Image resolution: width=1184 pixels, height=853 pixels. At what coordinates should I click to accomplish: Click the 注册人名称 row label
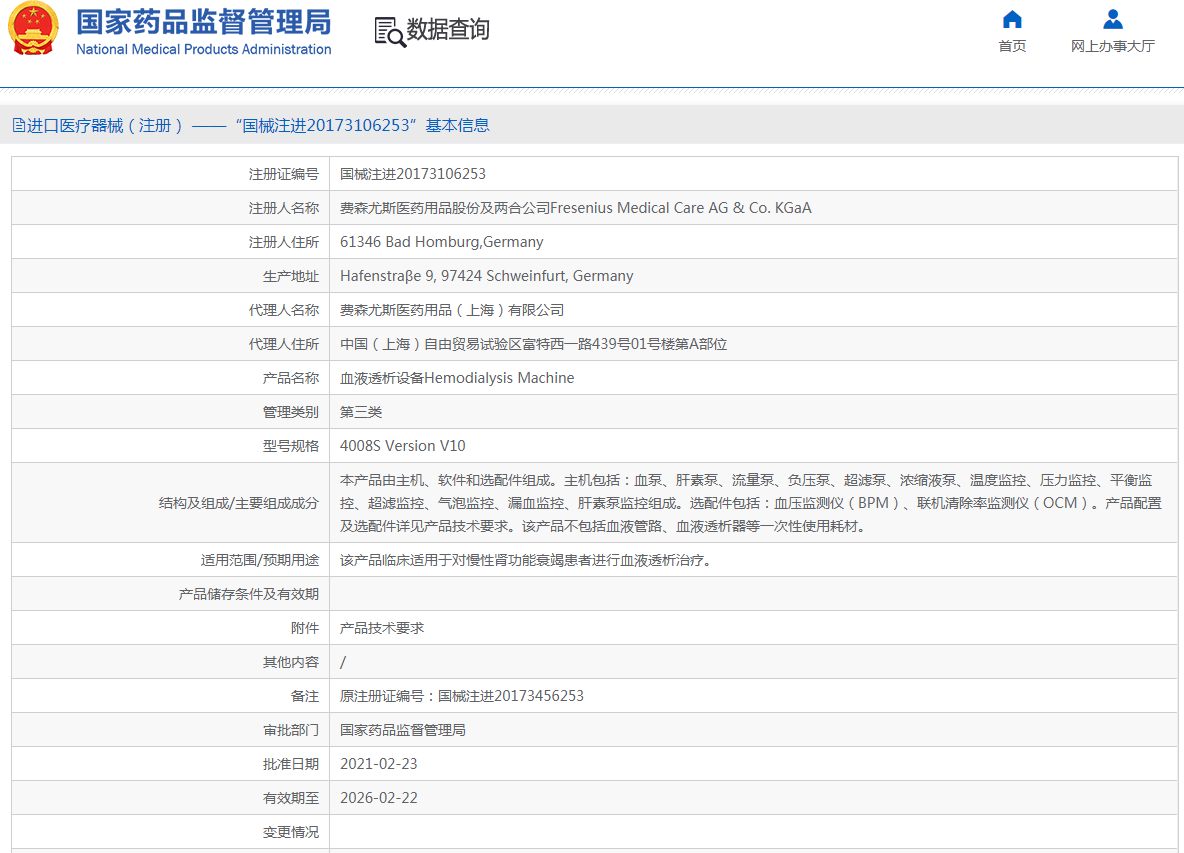284,208
